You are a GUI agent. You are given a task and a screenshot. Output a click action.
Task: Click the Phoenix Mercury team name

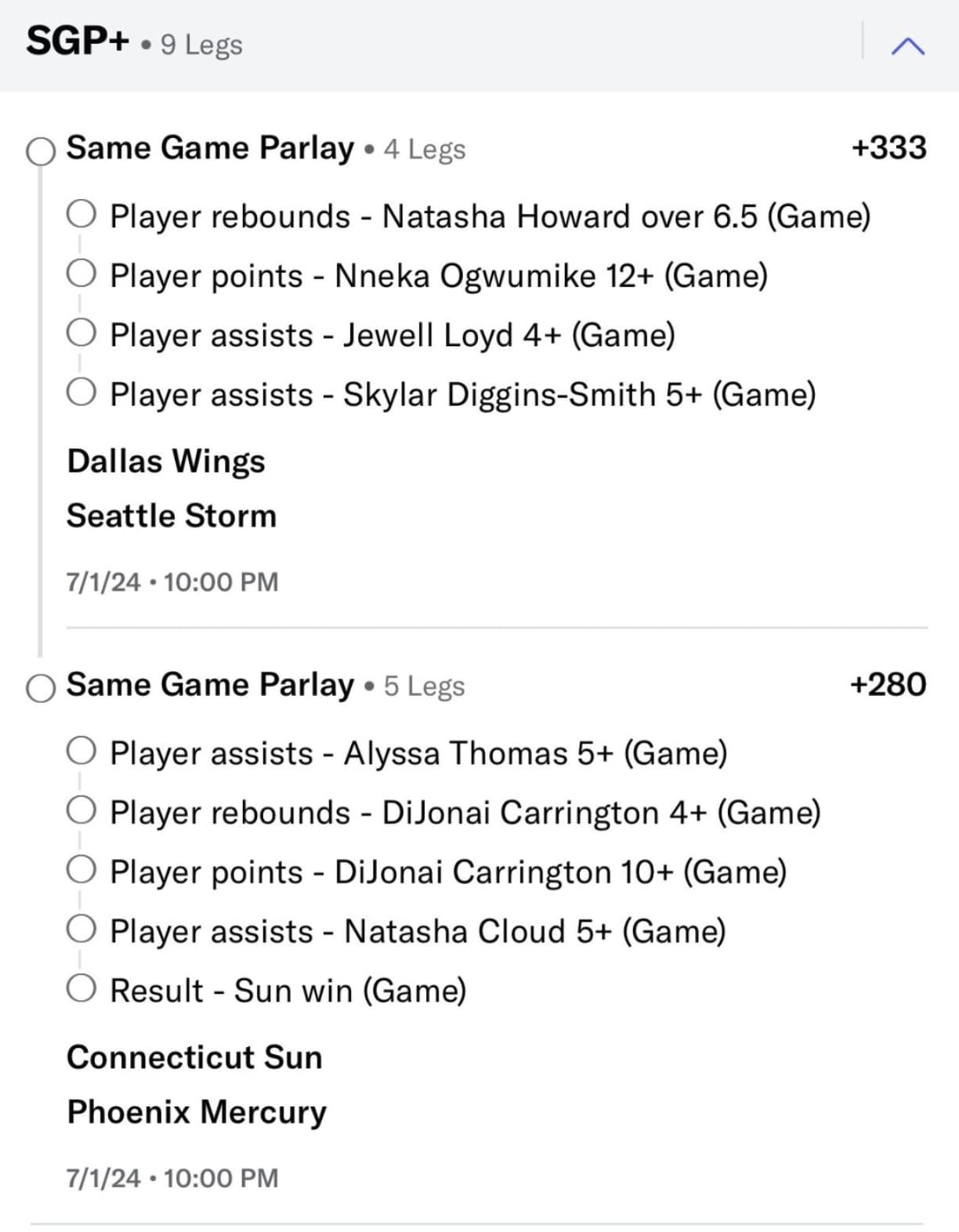[x=197, y=1112]
